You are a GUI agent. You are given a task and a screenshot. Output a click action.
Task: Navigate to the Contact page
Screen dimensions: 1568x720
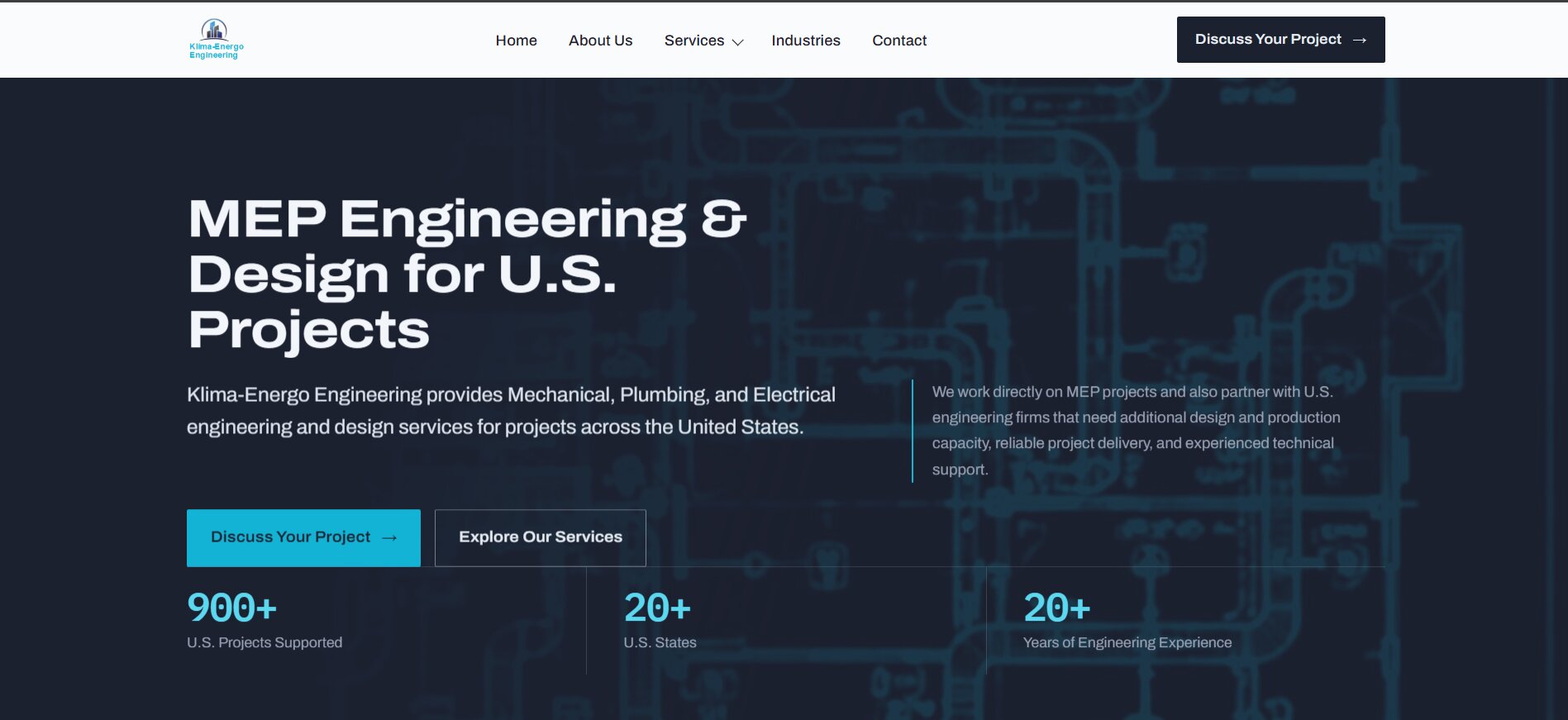coord(899,41)
